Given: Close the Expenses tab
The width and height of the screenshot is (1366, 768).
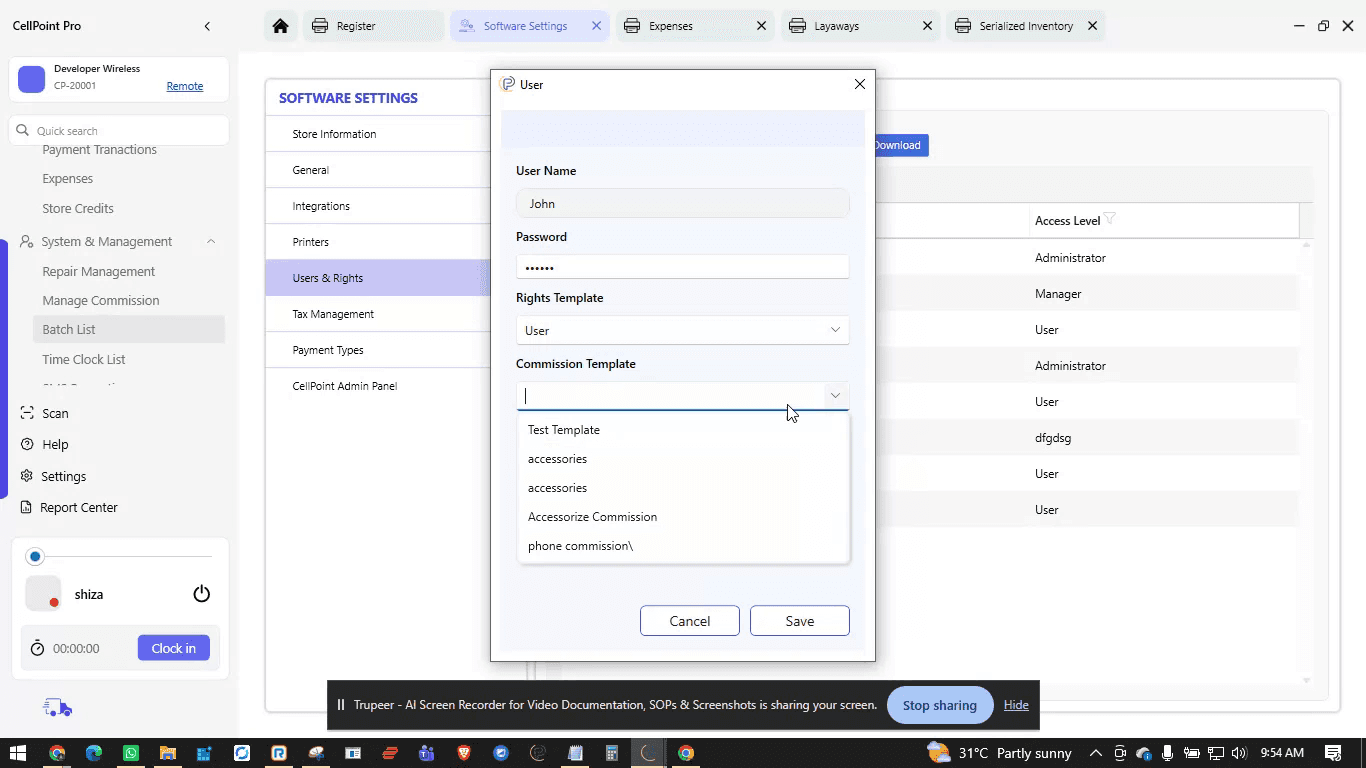Looking at the screenshot, I should pos(761,26).
